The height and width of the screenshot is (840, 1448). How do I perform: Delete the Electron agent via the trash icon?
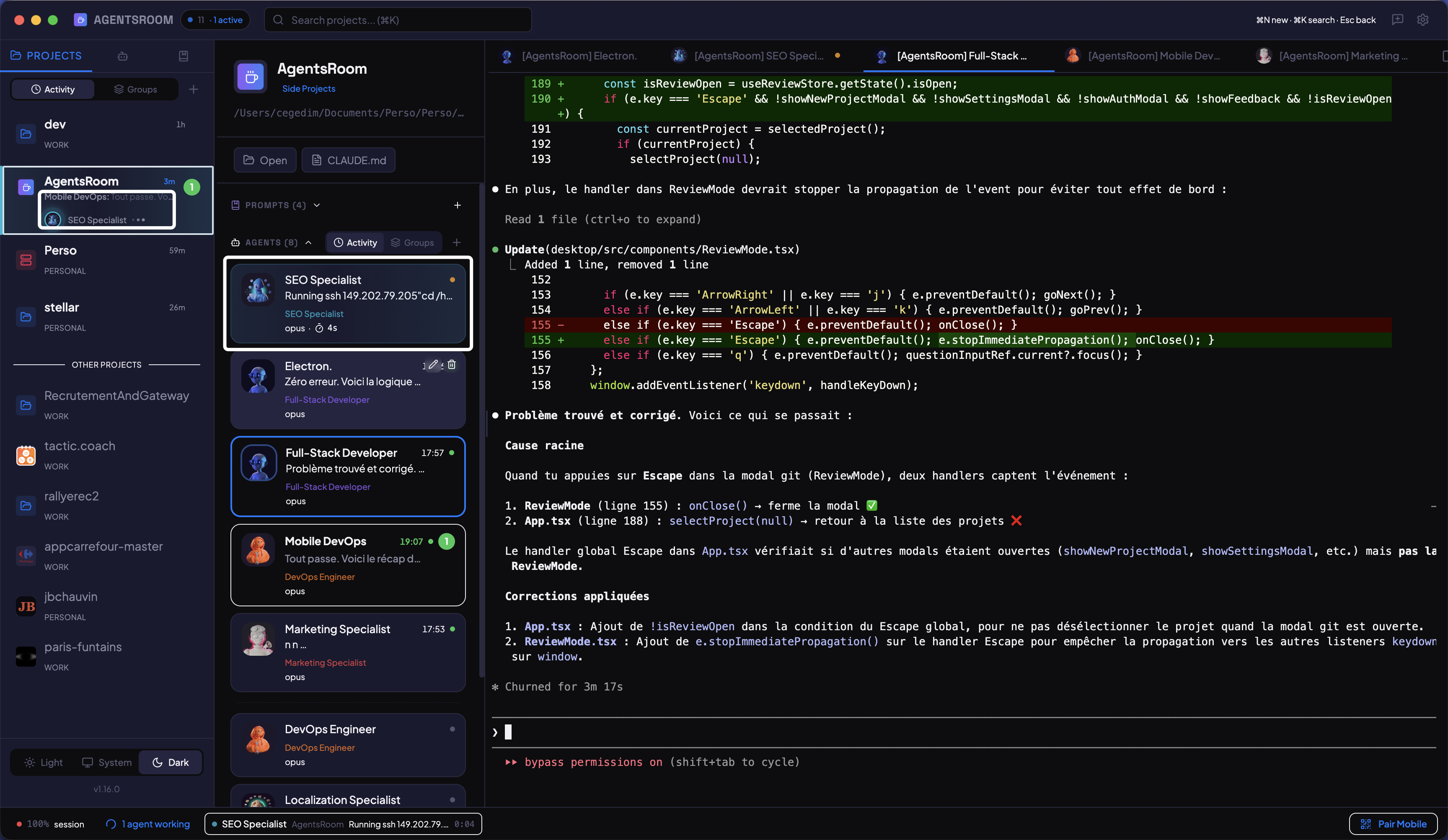pyautogui.click(x=452, y=365)
